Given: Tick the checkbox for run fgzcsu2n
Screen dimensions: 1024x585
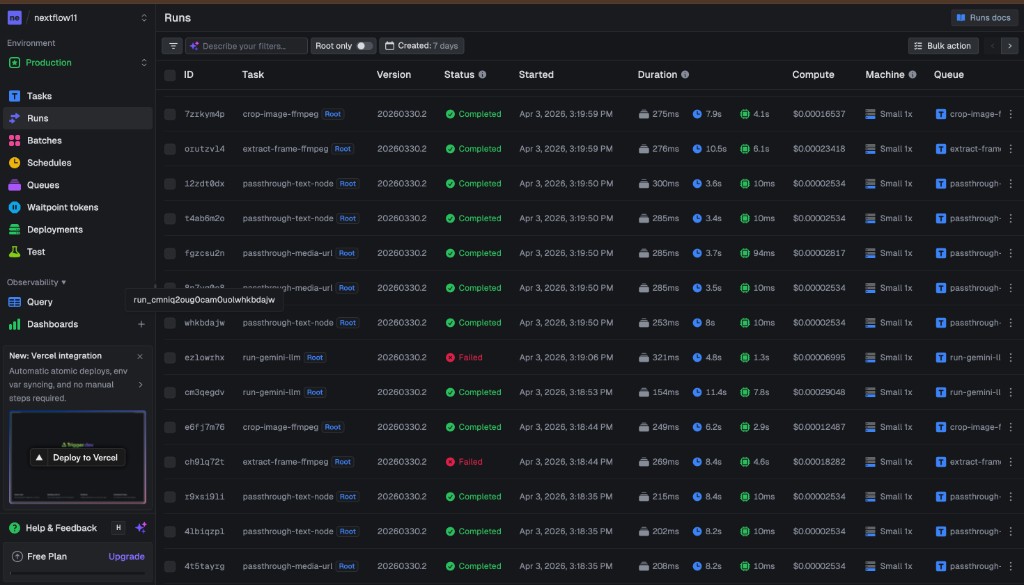Looking at the screenshot, I should click(170, 253).
